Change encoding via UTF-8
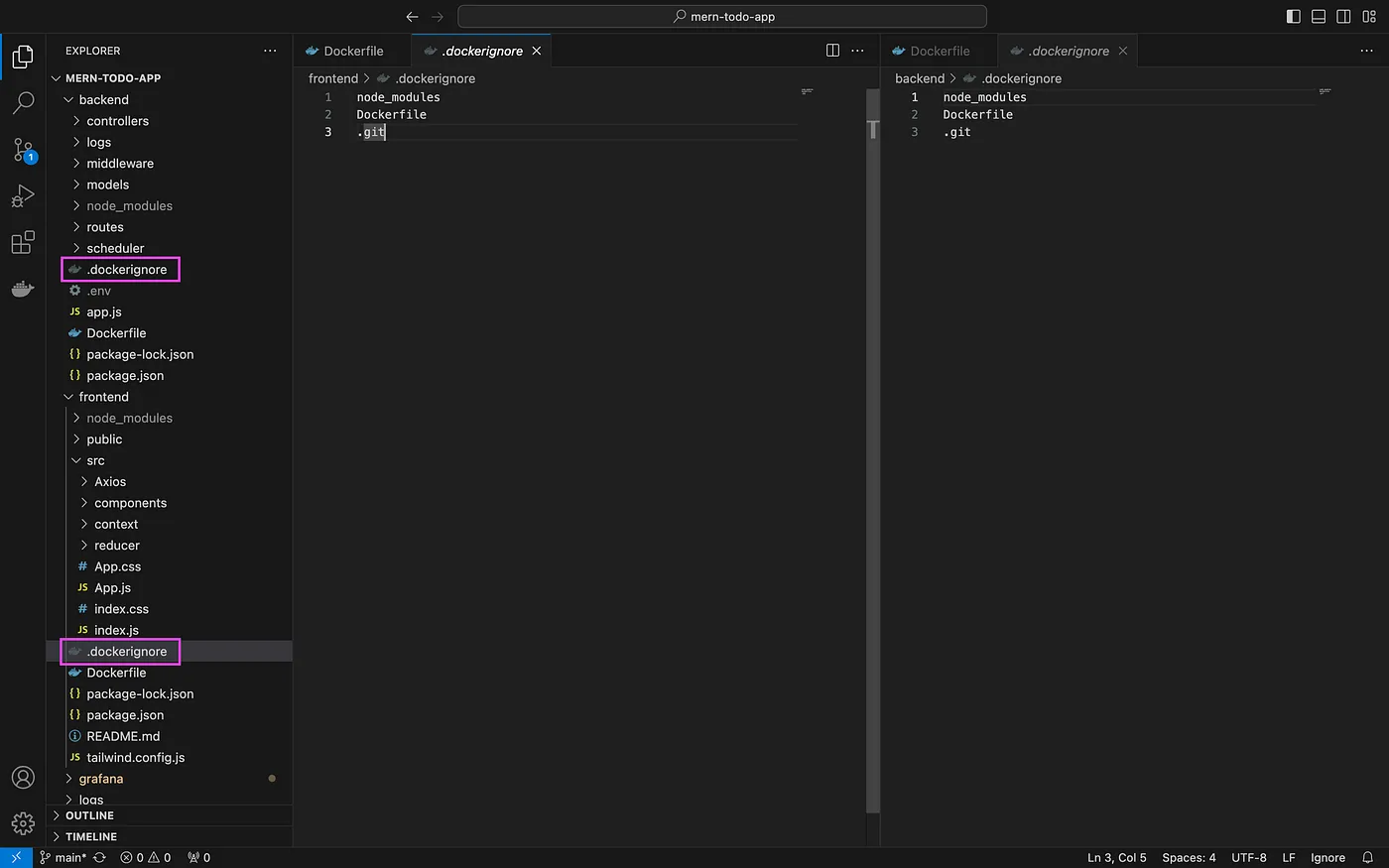Image resolution: width=1389 pixels, height=868 pixels. 1249,858
